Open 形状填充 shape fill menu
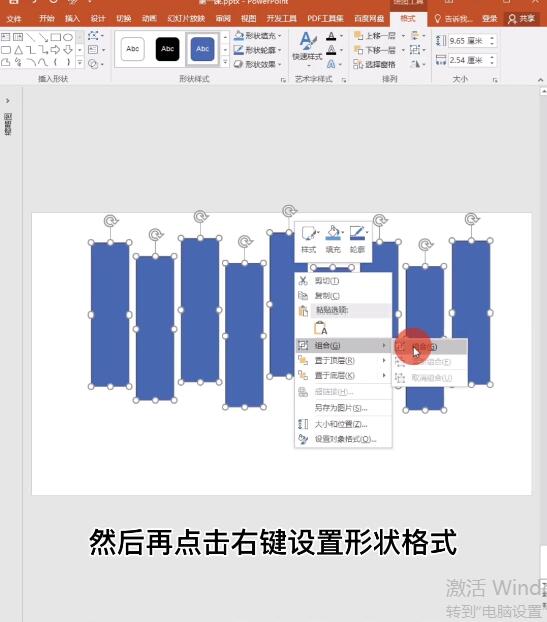 point(258,36)
